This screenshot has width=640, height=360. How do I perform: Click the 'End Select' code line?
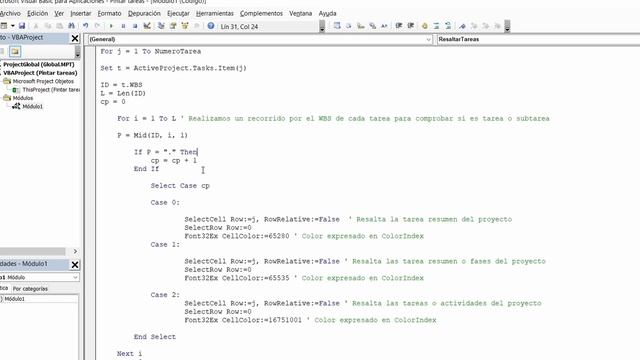tap(155, 337)
